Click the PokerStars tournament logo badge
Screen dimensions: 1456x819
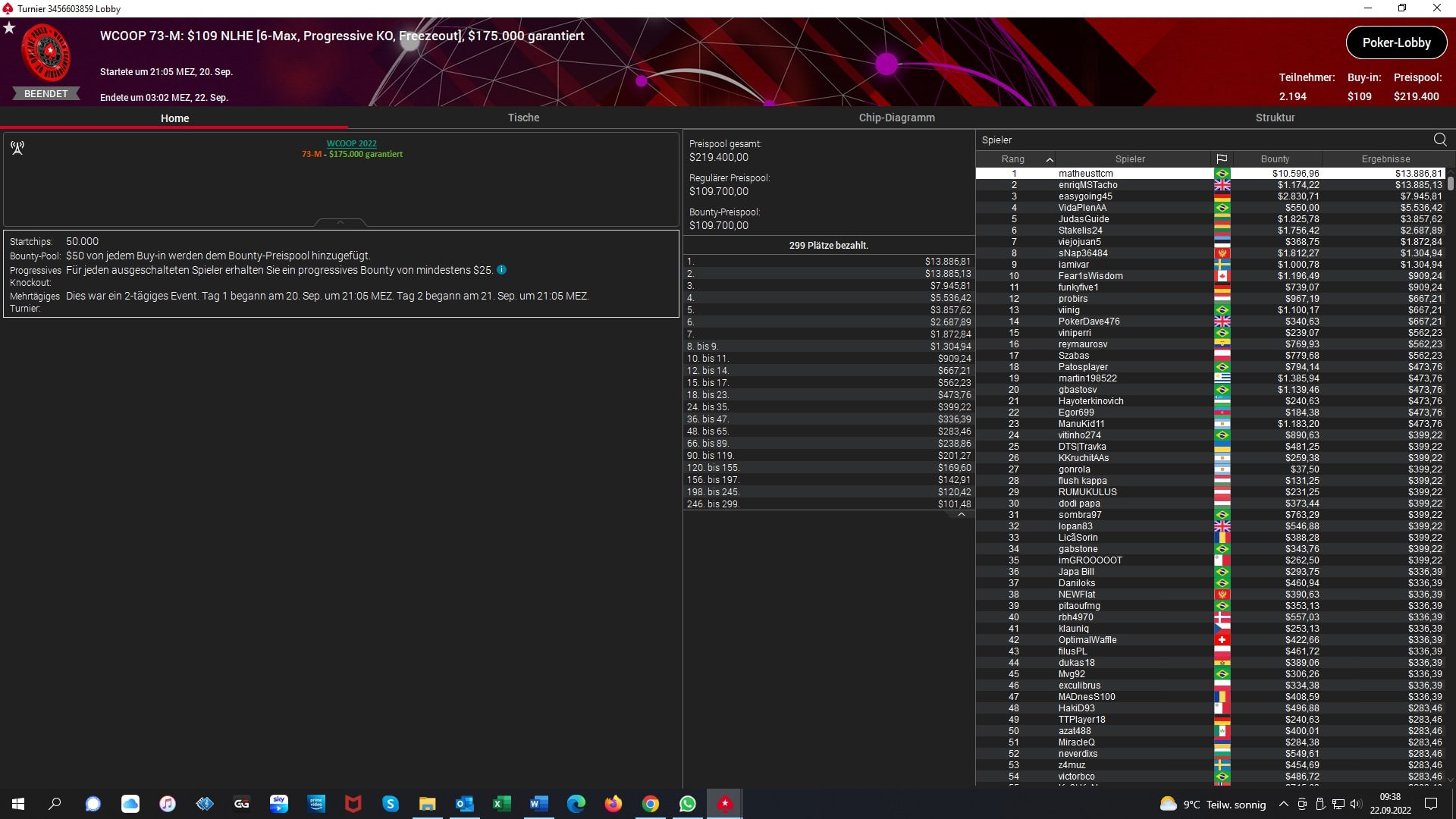pyautogui.click(x=46, y=53)
